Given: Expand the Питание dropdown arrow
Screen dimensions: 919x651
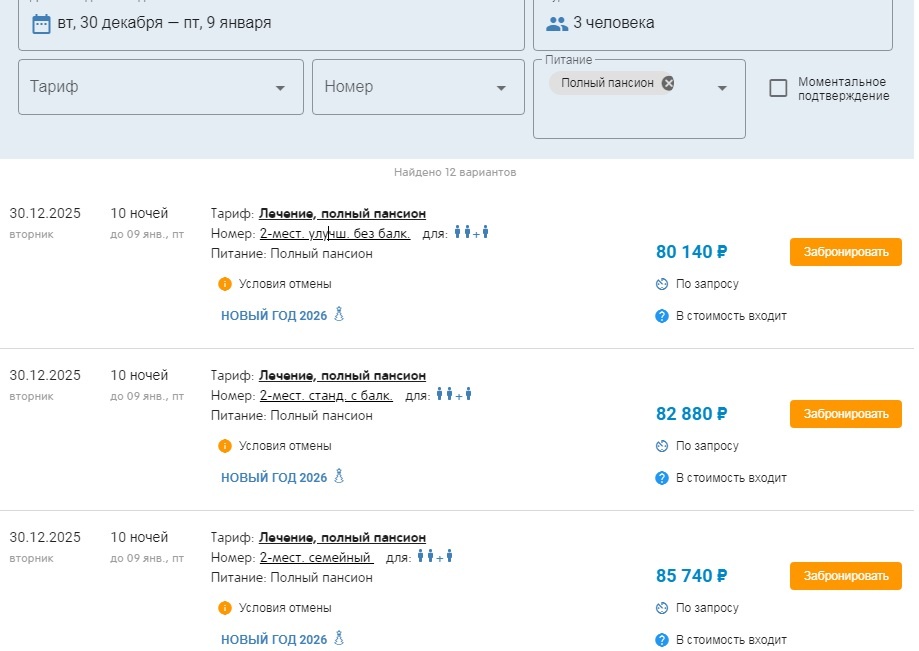Looking at the screenshot, I should pyautogui.click(x=722, y=88).
